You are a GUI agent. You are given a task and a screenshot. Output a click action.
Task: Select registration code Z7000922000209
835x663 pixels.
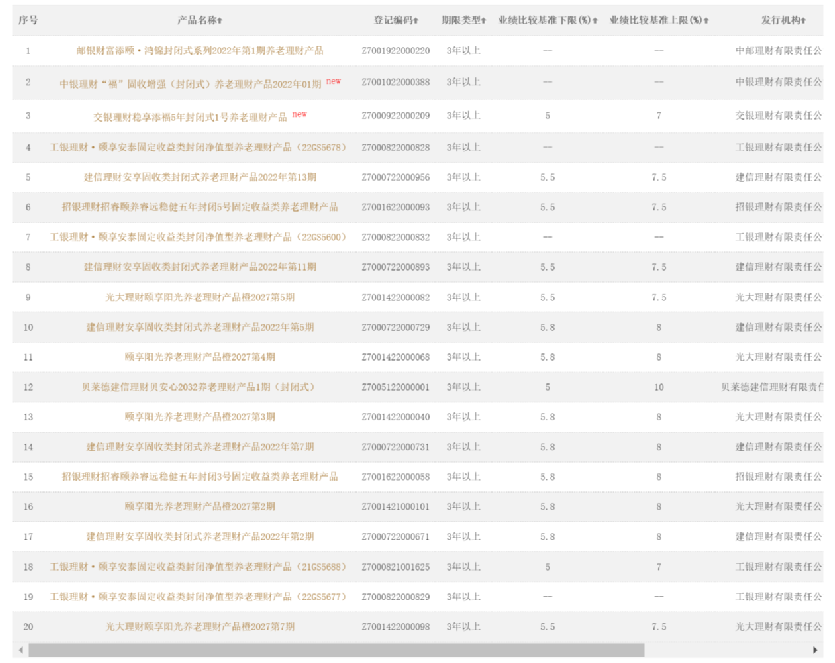coord(396,116)
